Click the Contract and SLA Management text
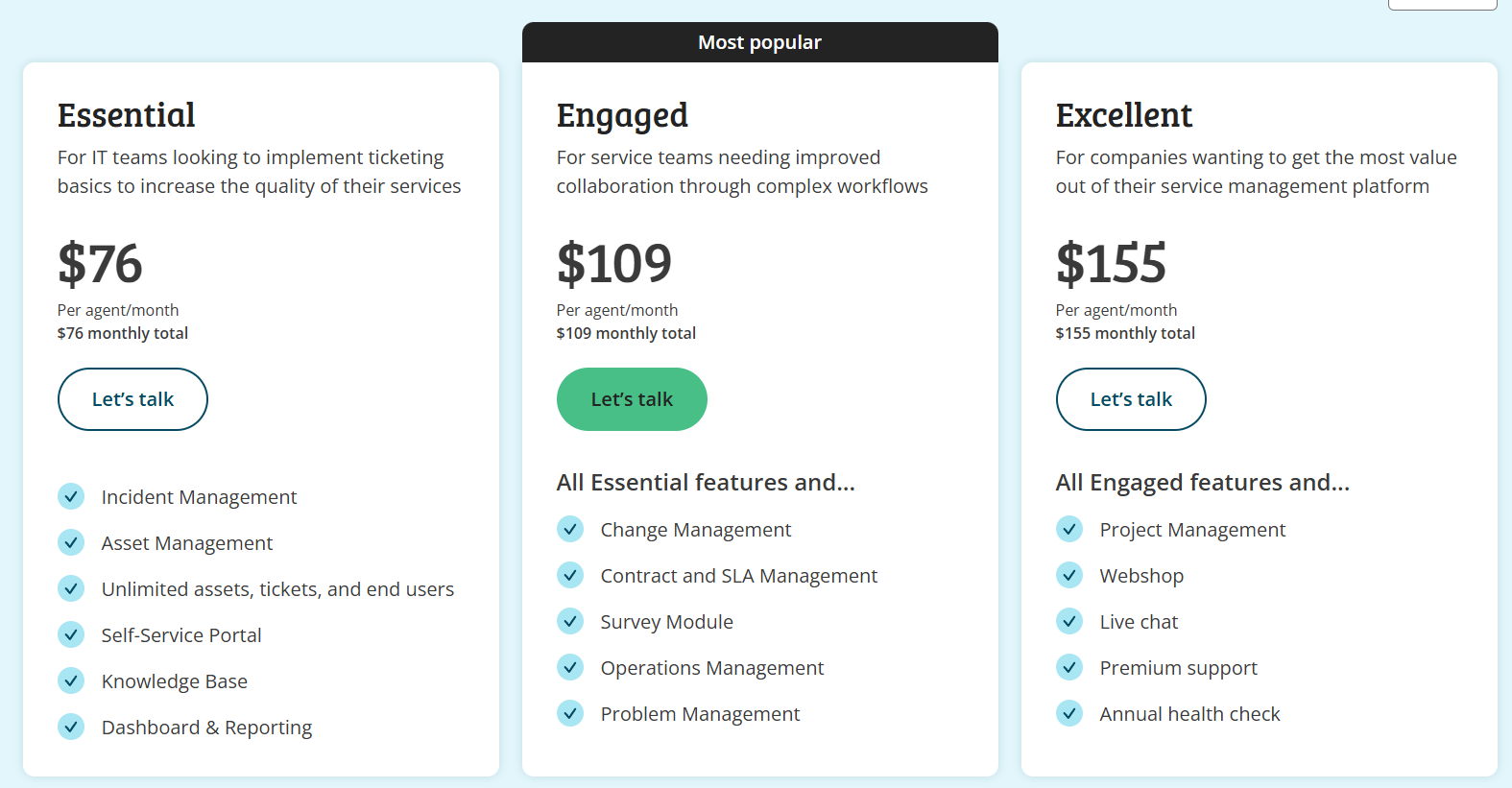The image size is (1512, 788). (738, 576)
